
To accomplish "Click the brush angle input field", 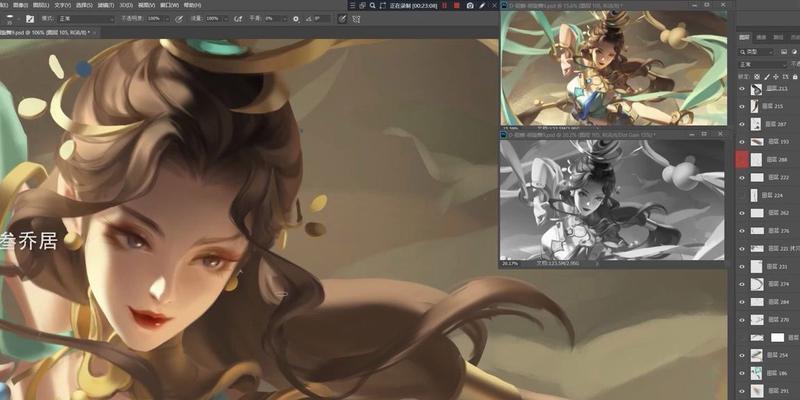I will pyautogui.click(x=323, y=19).
